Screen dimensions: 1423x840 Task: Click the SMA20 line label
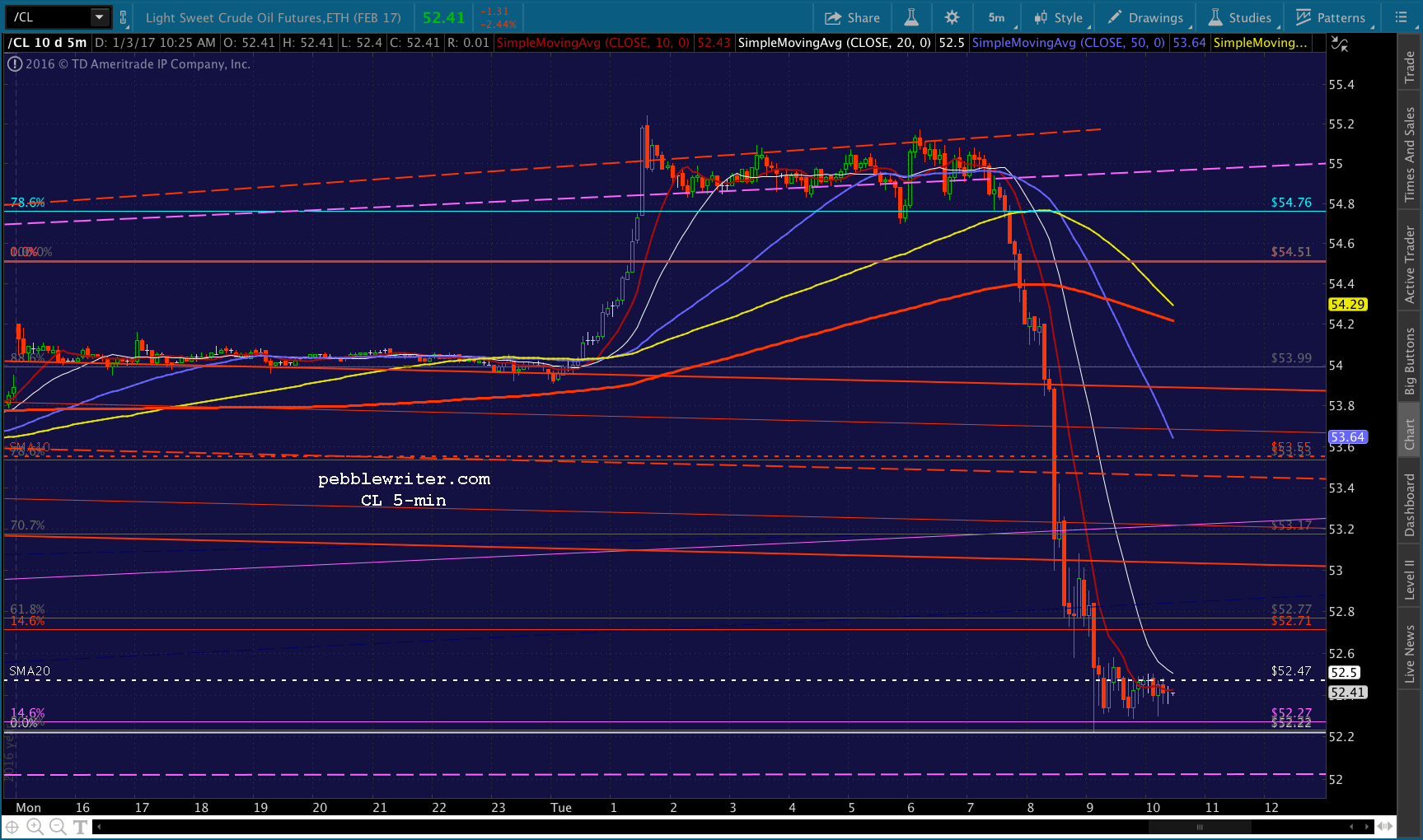point(30,671)
